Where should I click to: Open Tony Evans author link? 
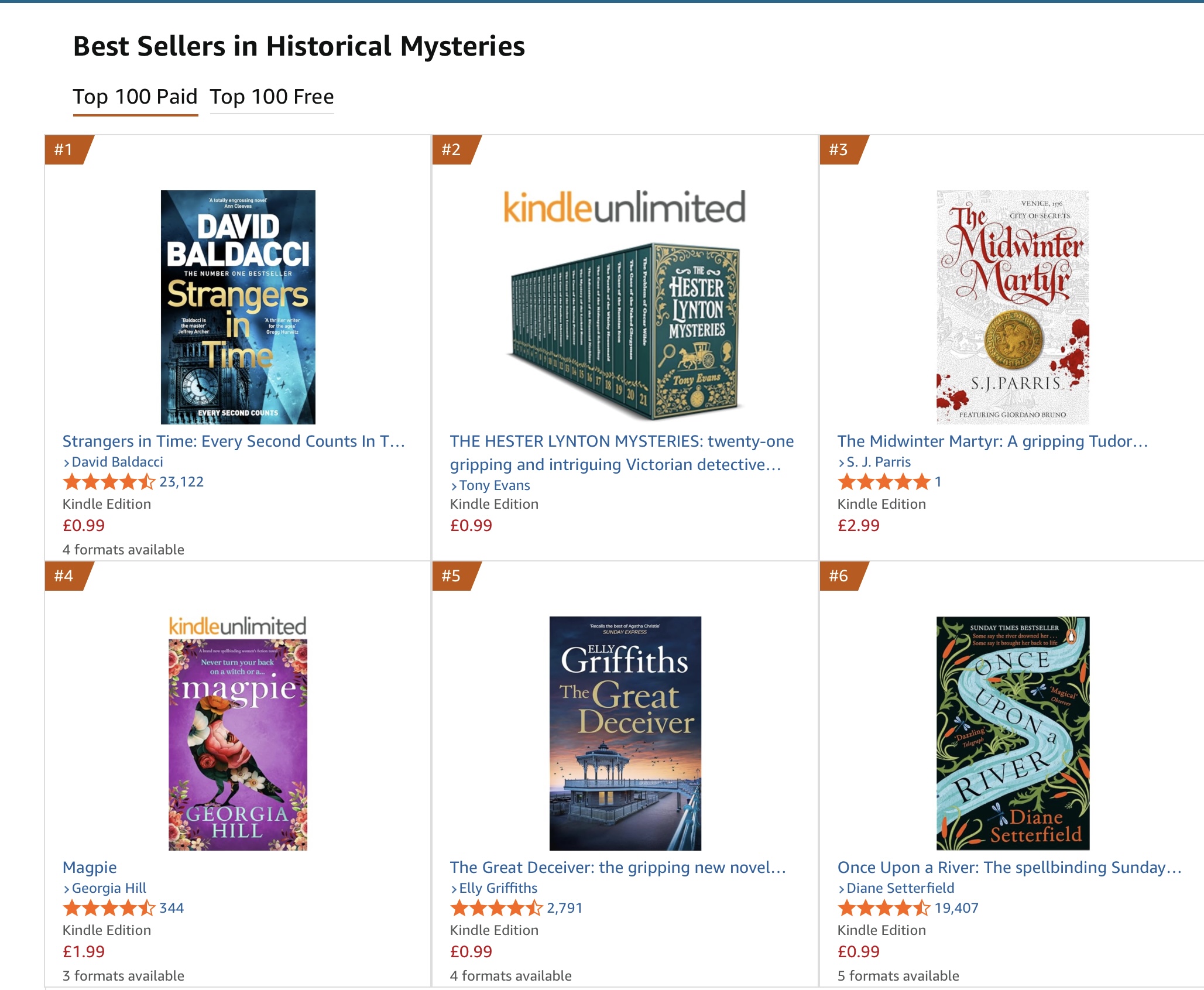pyautogui.click(x=494, y=485)
